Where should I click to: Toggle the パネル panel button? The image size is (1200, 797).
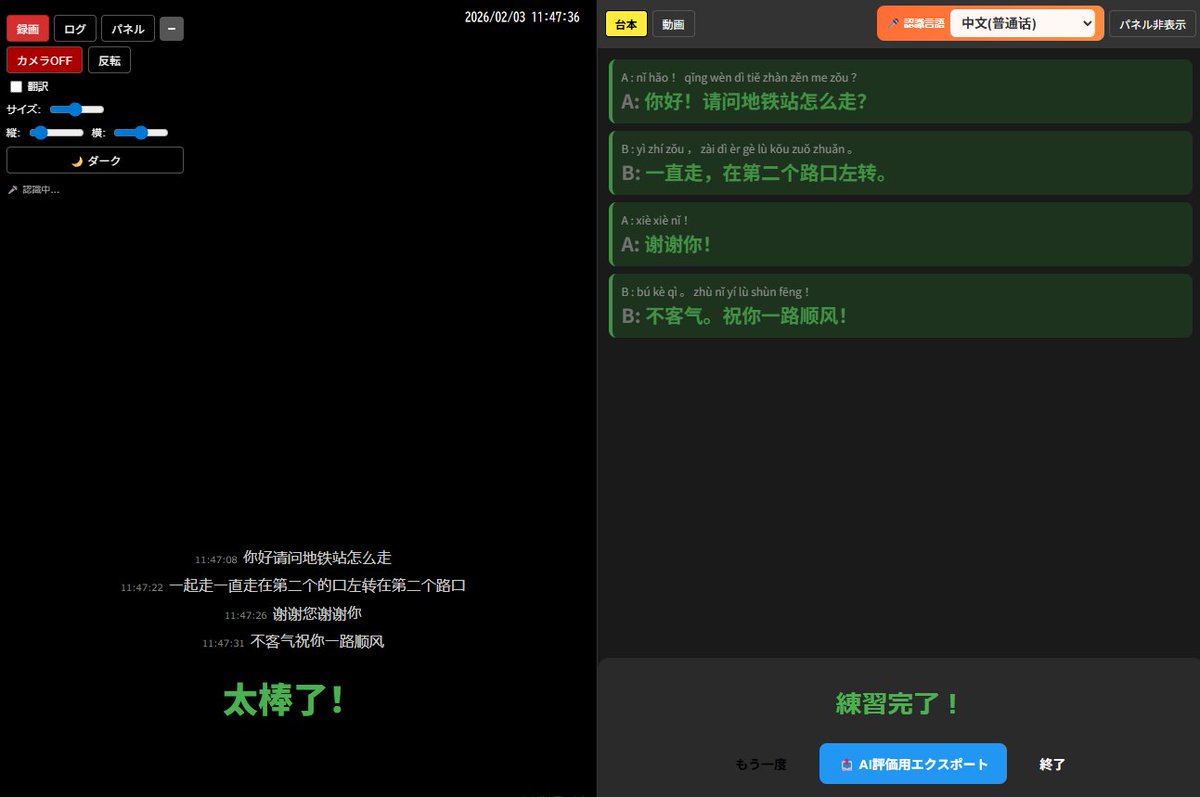[127, 28]
